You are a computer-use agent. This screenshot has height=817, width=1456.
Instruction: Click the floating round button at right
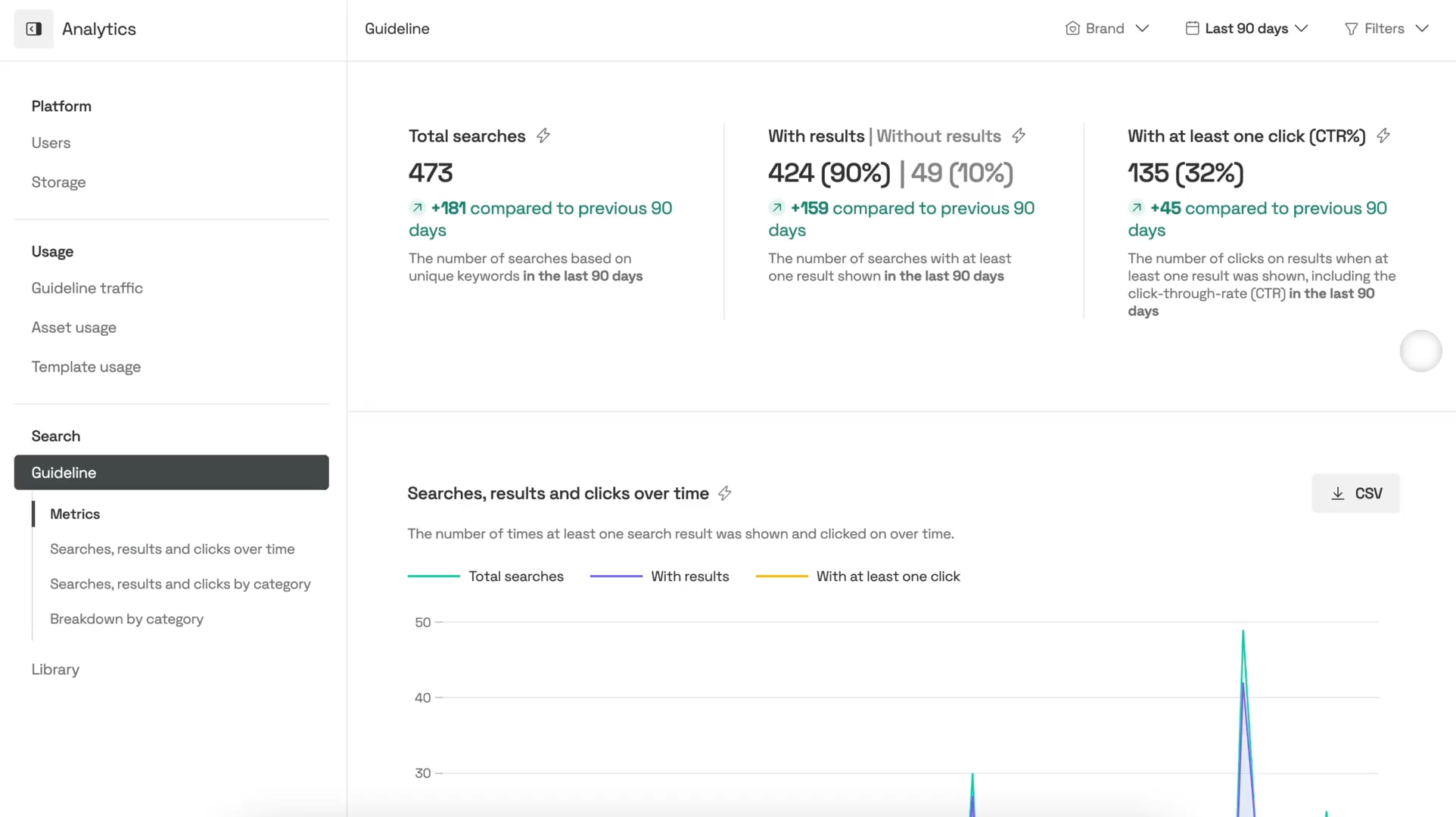(1420, 351)
